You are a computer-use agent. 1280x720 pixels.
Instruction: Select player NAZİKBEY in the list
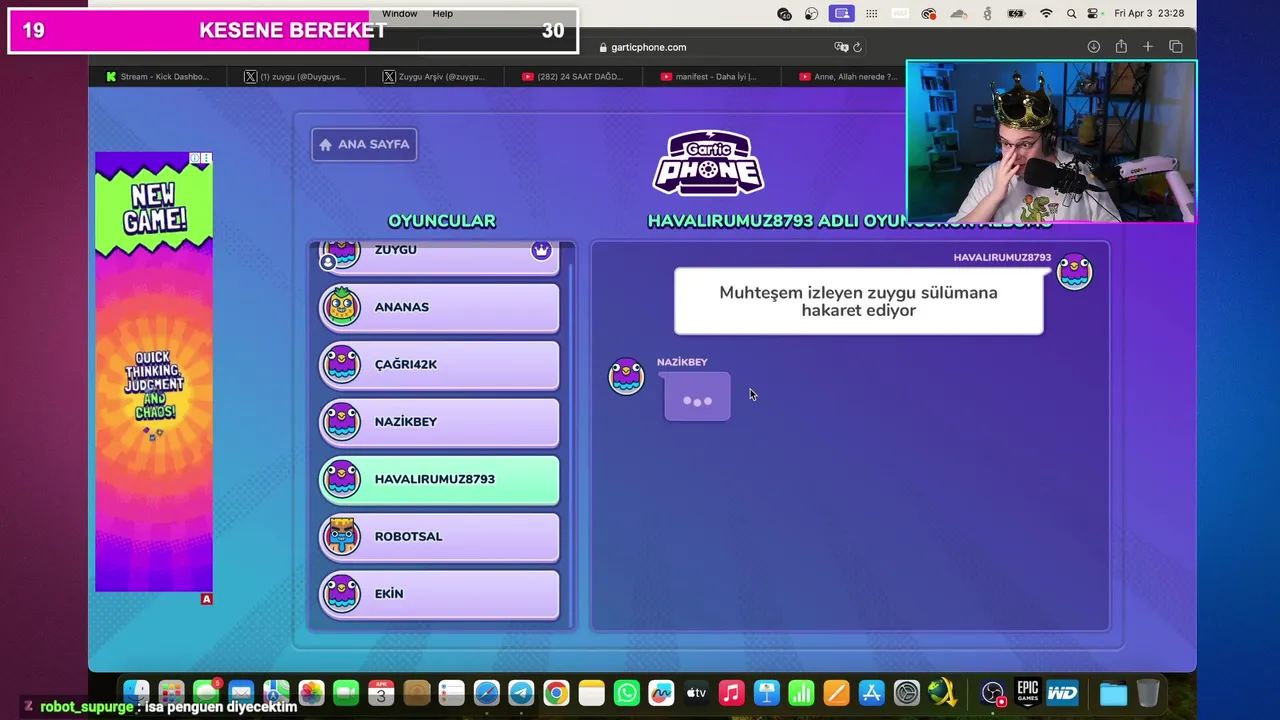pyautogui.click(x=439, y=422)
